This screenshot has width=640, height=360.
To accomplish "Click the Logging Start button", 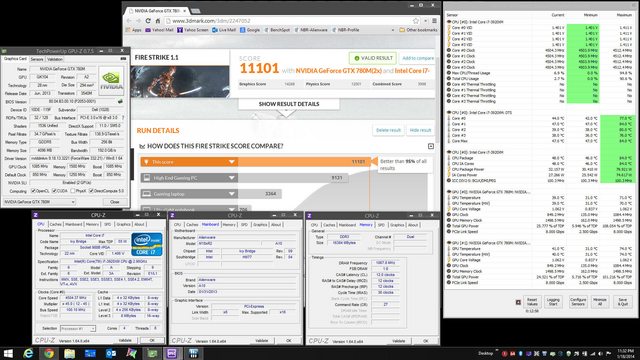I will (x=553, y=302).
